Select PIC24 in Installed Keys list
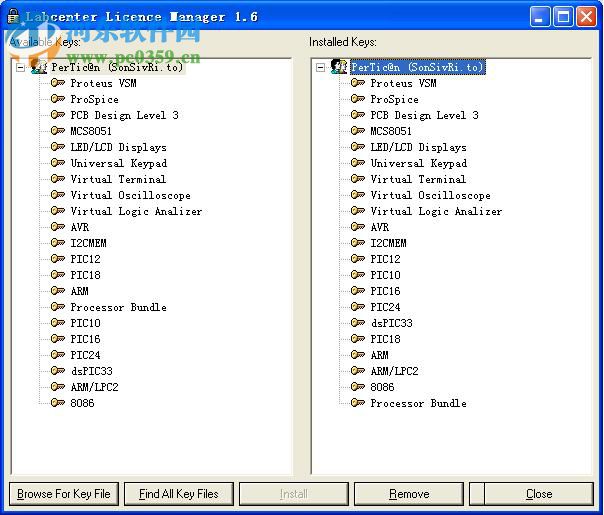This screenshot has height=515, width=604. tap(385, 307)
